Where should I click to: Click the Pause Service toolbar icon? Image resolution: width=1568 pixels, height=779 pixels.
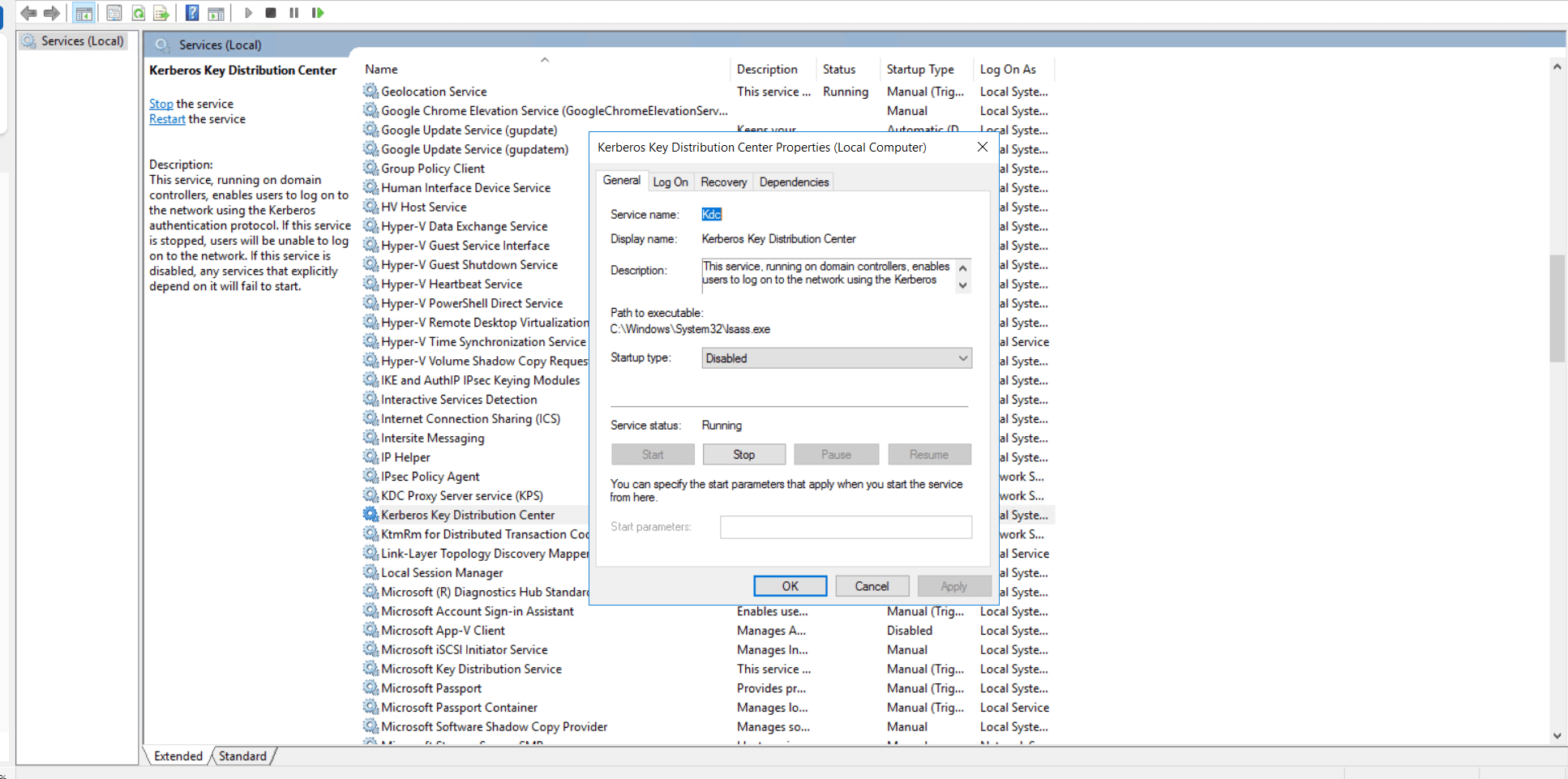pyautogui.click(x=293, y=12)
